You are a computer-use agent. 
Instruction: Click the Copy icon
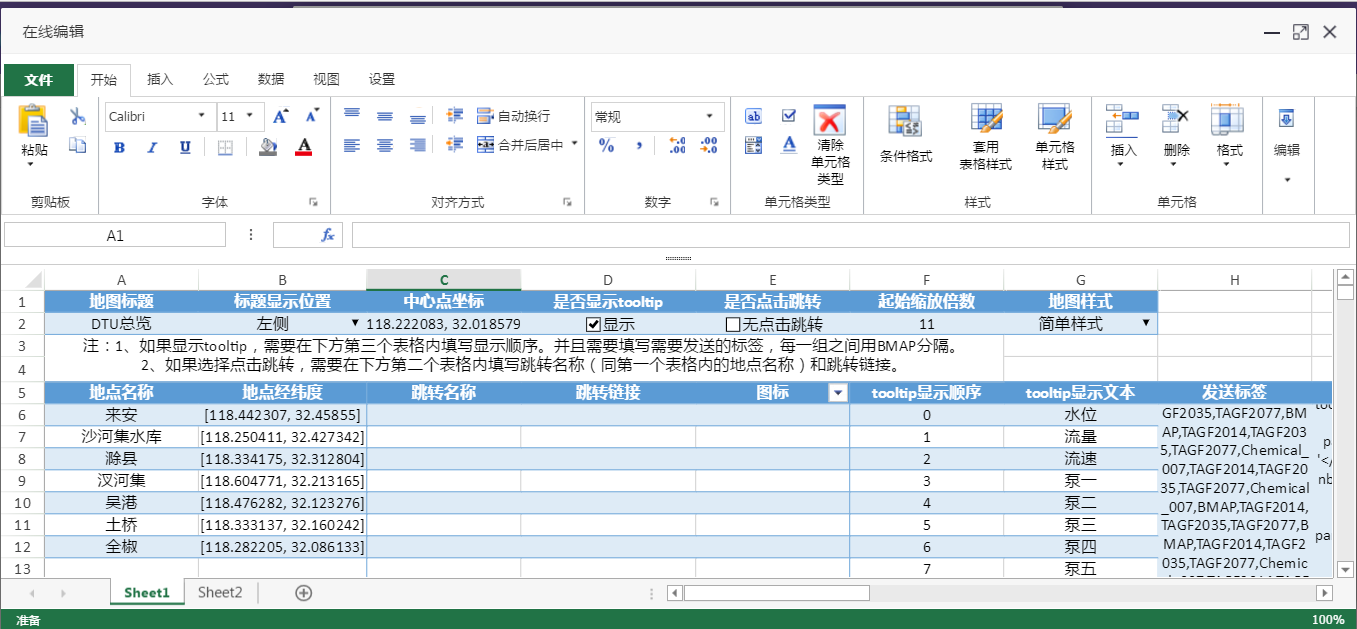click(x=77, y=146)
